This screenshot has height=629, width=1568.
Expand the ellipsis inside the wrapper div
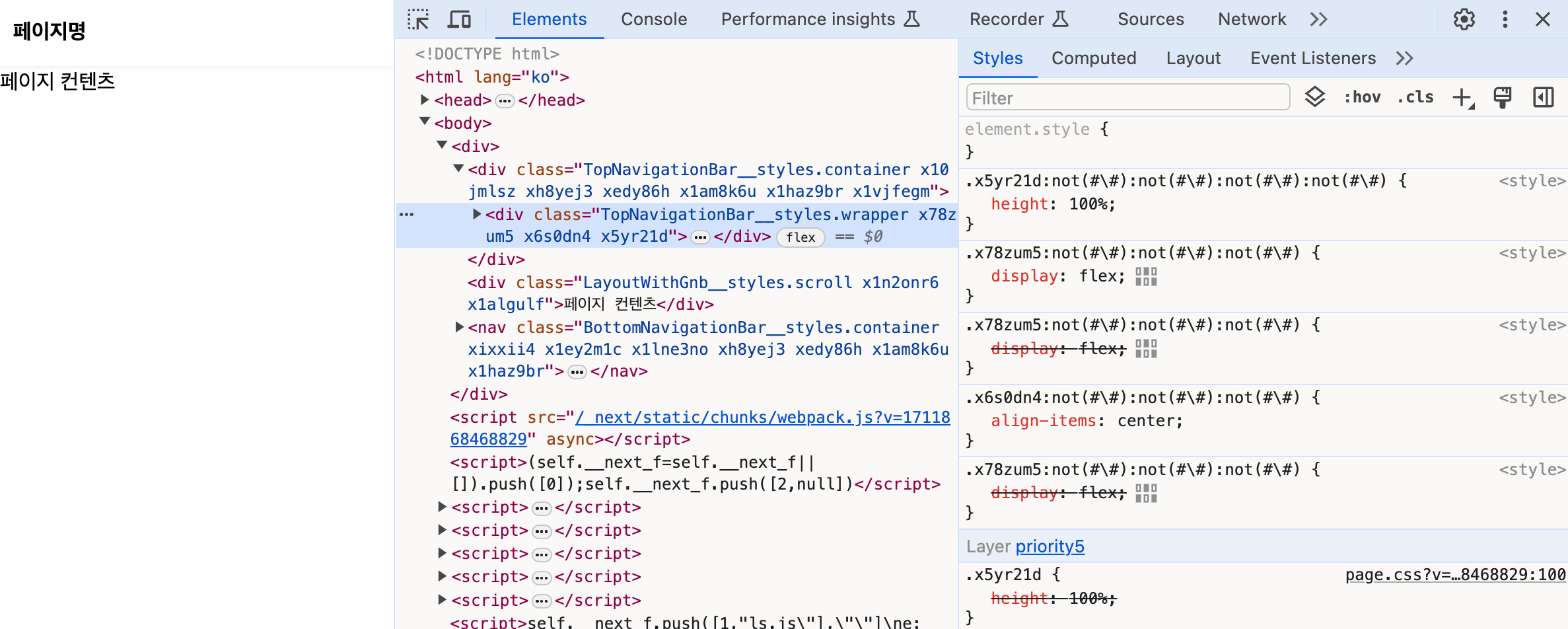pos(700,237)
